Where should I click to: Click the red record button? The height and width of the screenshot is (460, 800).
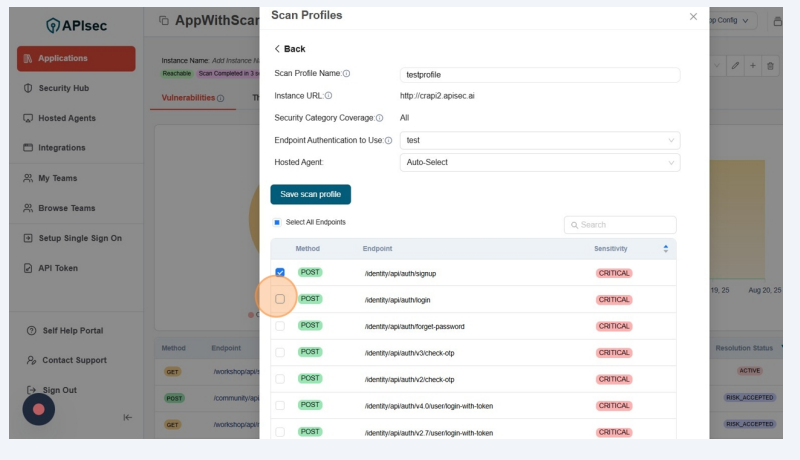[39, 409]
